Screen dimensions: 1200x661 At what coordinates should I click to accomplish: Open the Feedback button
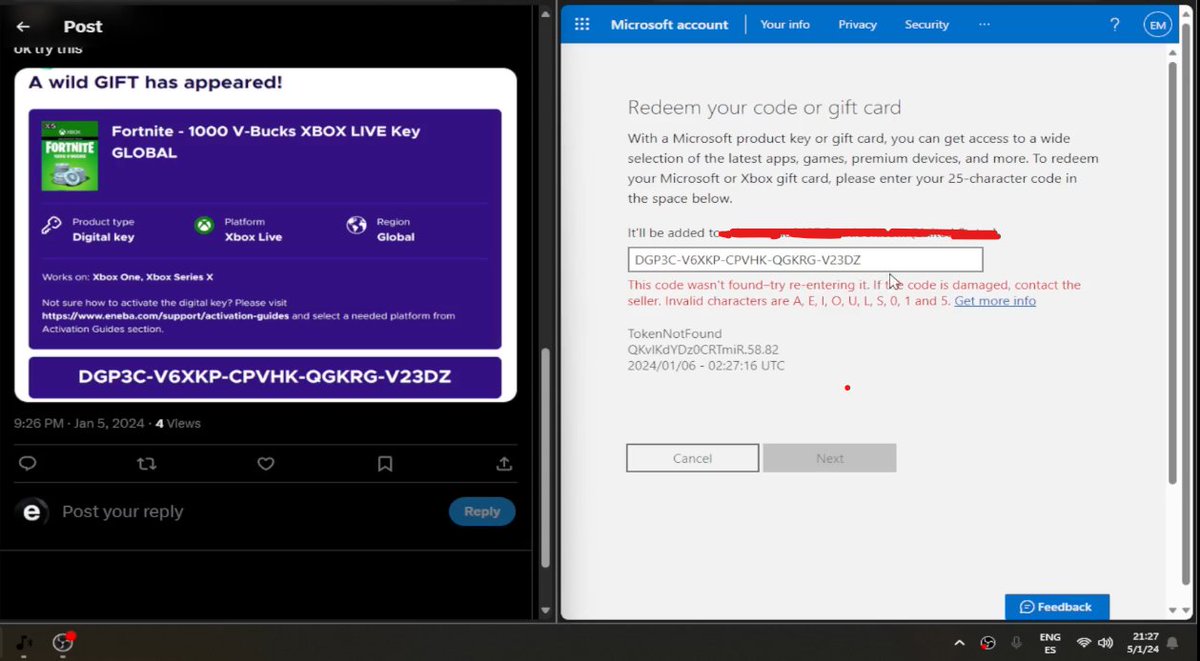coord(1056,607)
